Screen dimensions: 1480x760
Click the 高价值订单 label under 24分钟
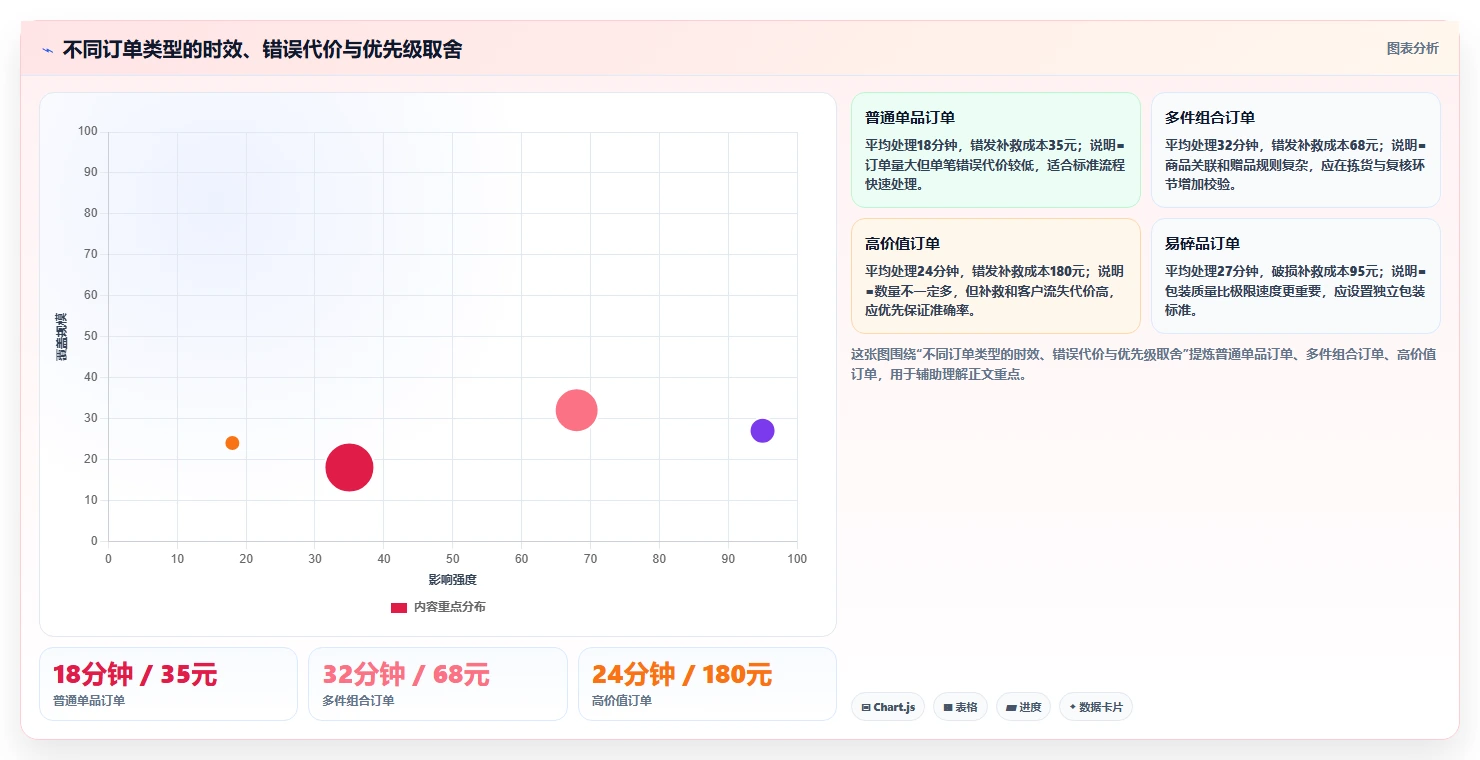622,701
